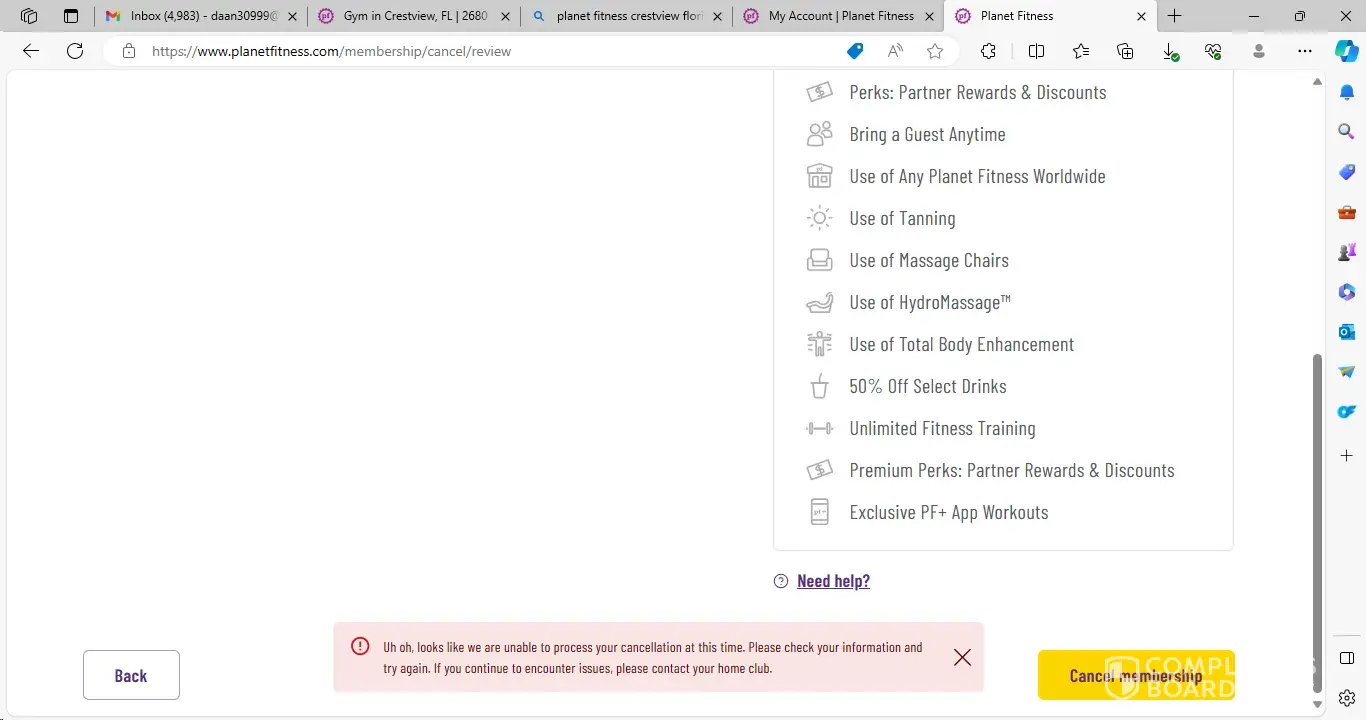The height and width of the screenshot is (720, 1366).
Task: Open a new browser tab
Action: click(1175, 16)
